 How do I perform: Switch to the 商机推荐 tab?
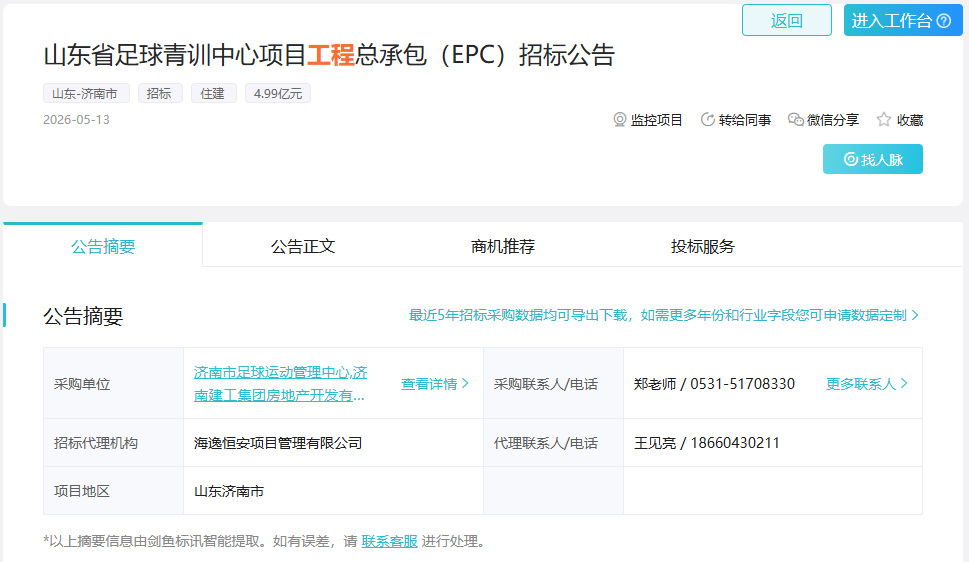tap(502, 246)
